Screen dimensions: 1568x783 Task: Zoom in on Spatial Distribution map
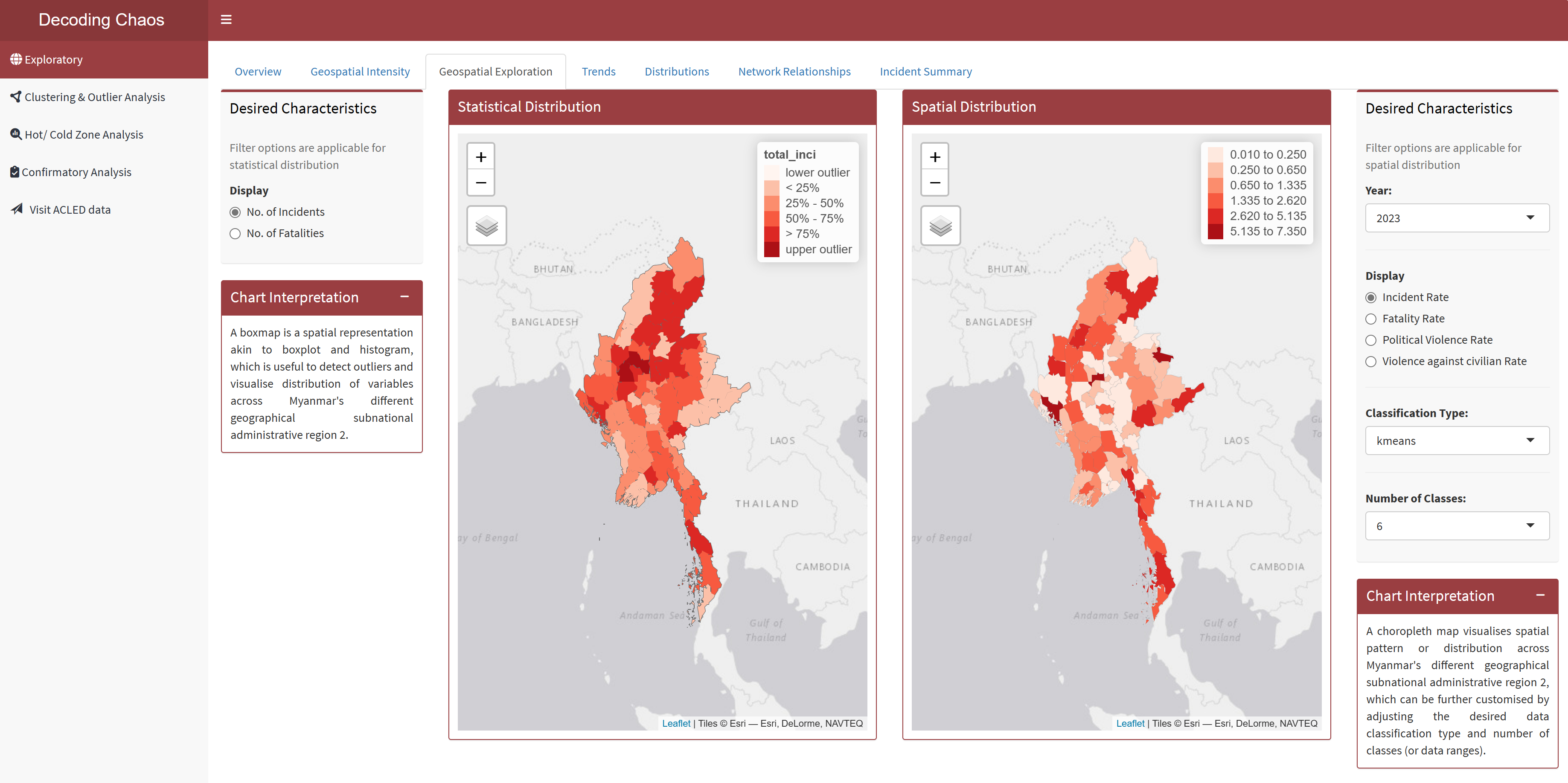934,157
